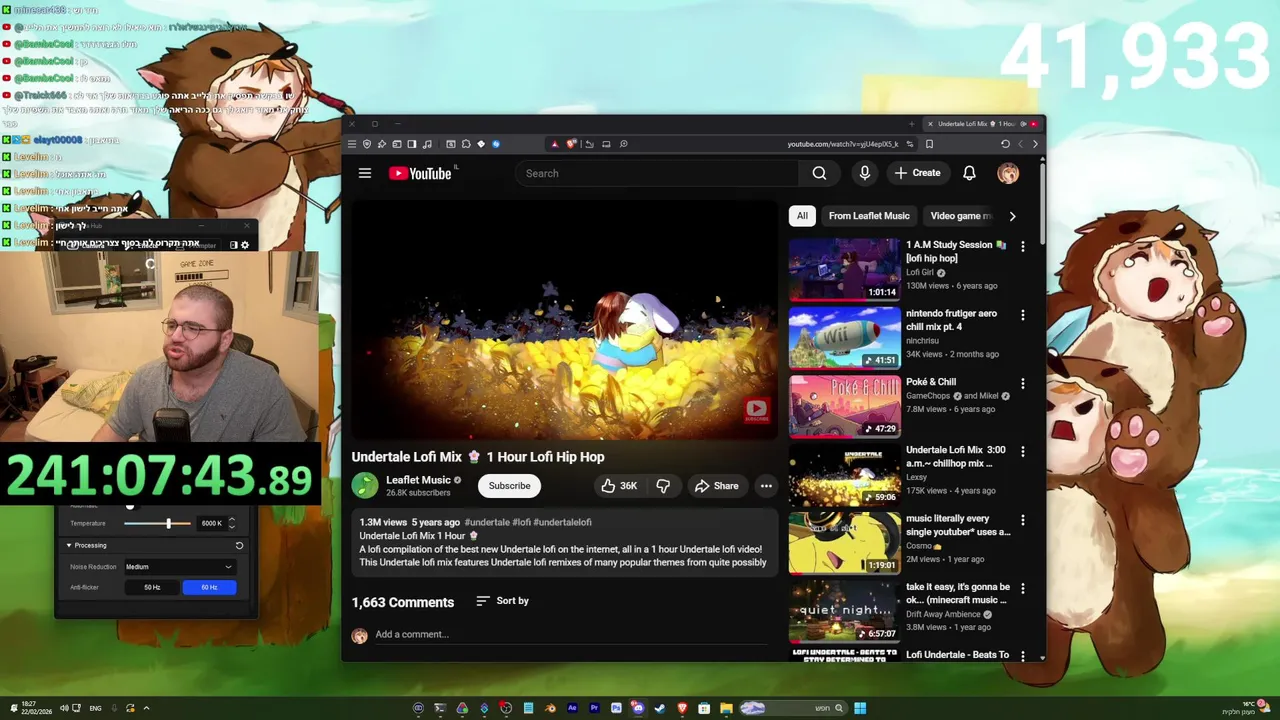1280x720 pixels.
Task: Open the Windows taskbar search box
Action: 794,708
